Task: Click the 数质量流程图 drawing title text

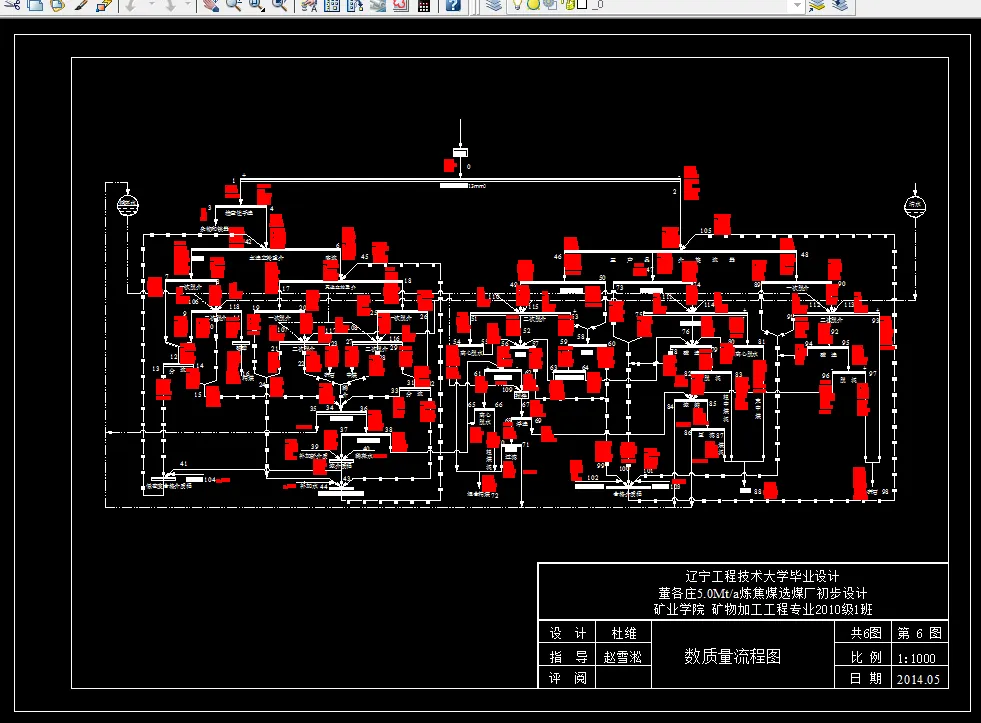Action: [733, 656]
